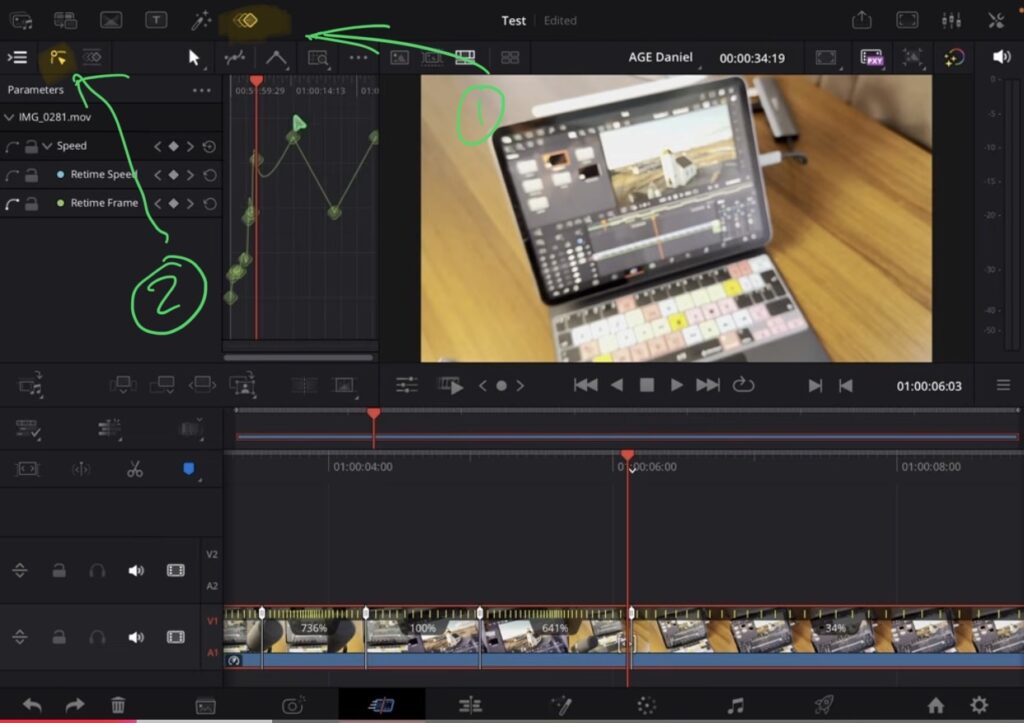Go to next keyframe on Speed row

(x=190, y=146)
